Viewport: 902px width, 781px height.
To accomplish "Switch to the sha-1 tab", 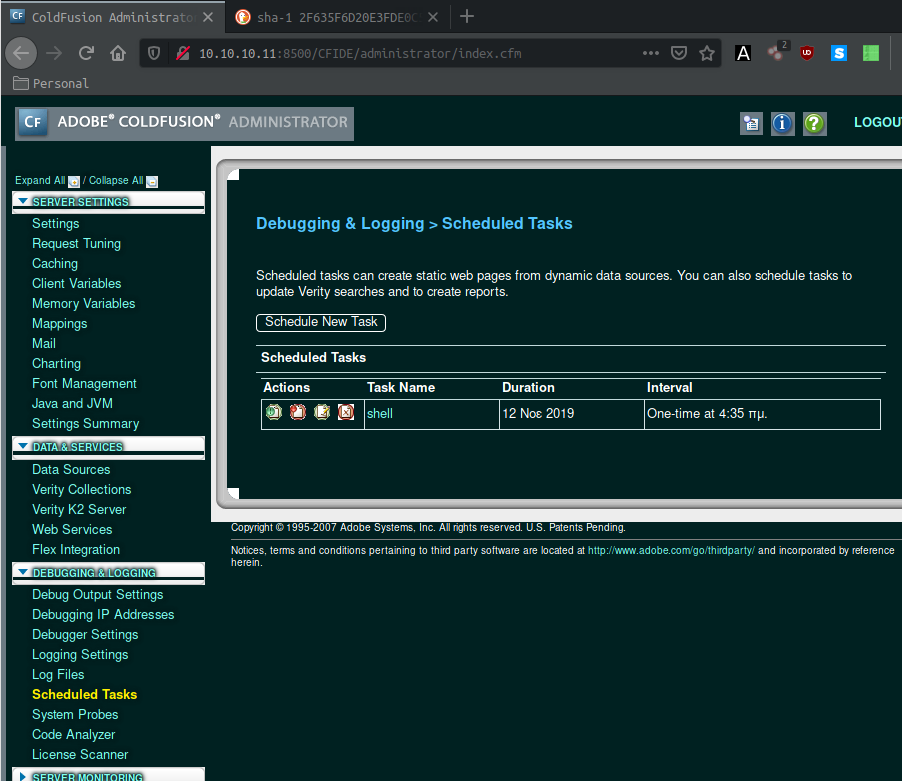I will coord(337,17).
